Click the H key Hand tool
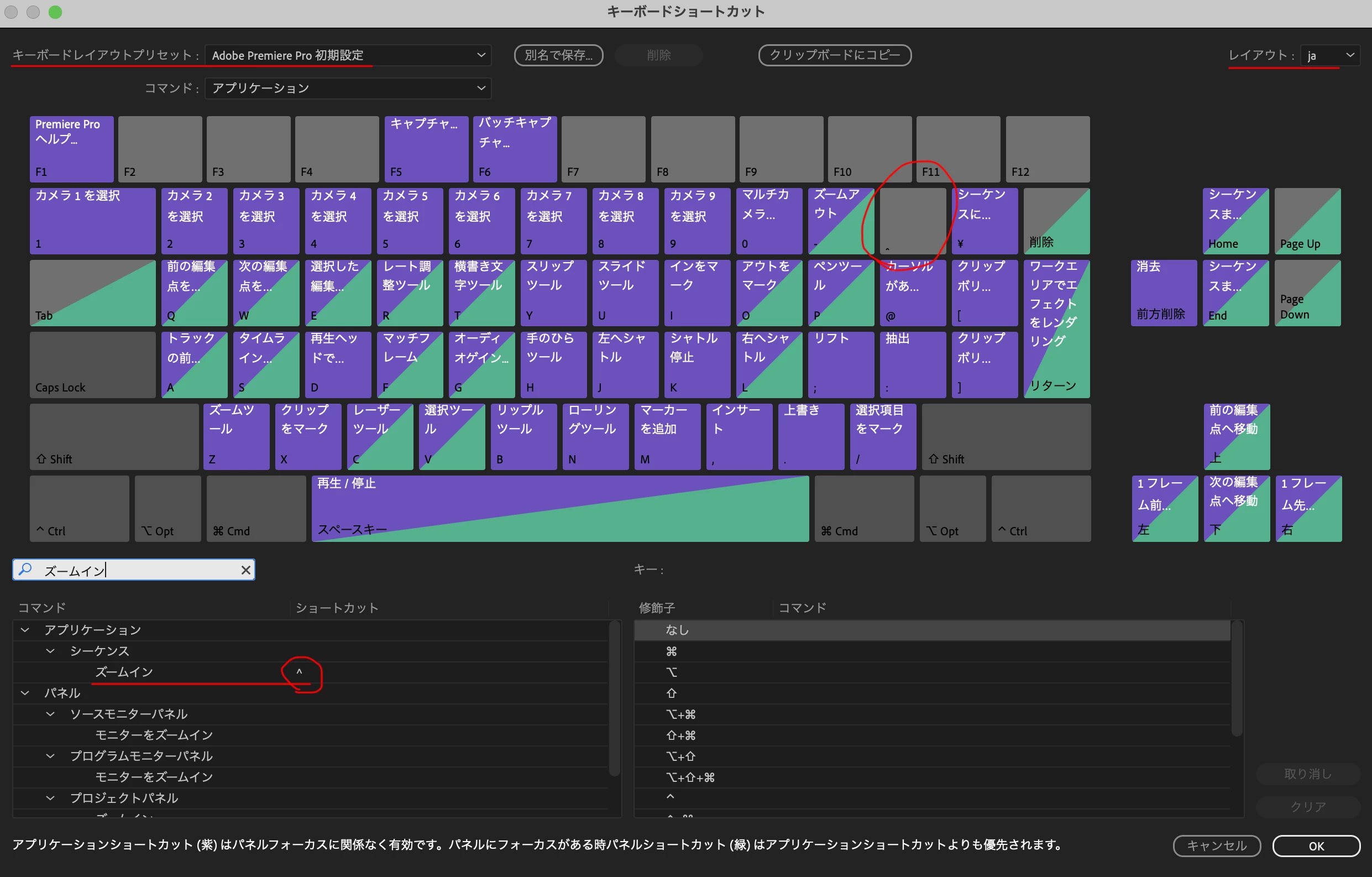This screenshot has height=877, width=1372. (x=553, y=364)
